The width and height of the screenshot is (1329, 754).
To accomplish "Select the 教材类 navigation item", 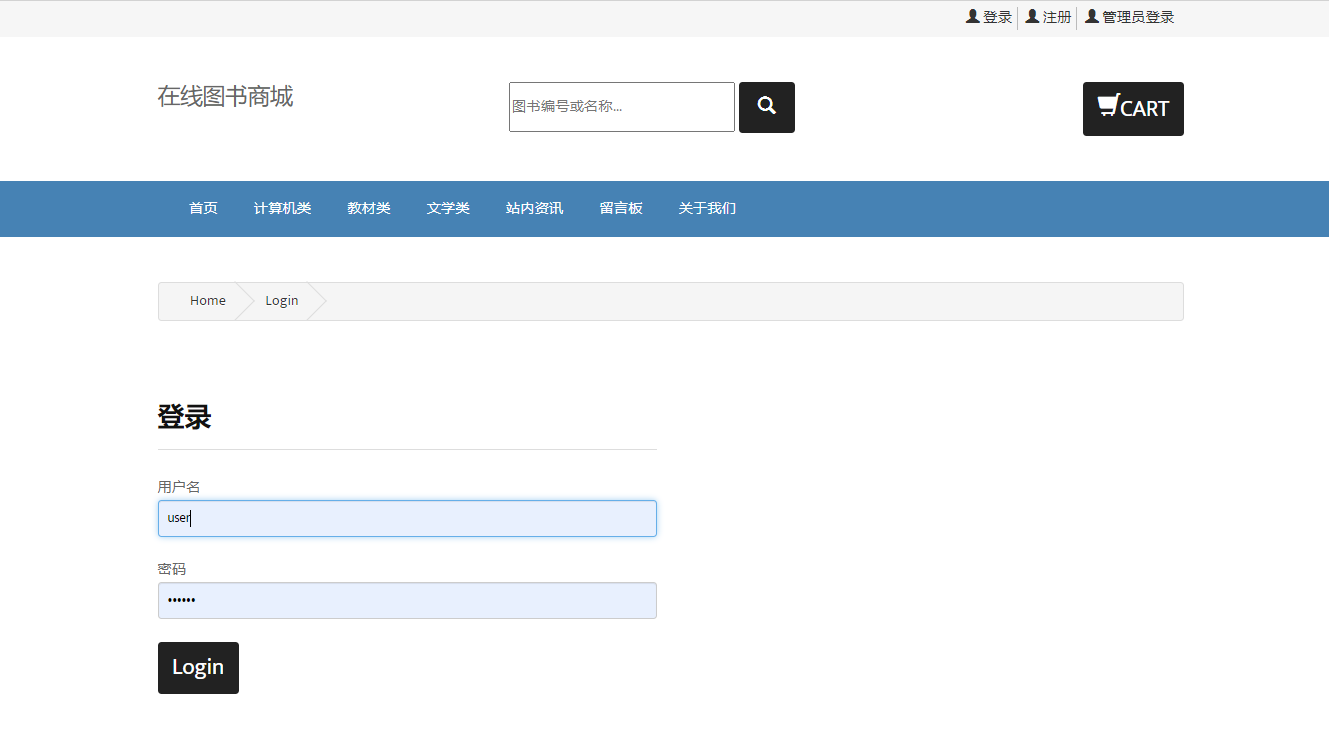I will pos(368,208).
